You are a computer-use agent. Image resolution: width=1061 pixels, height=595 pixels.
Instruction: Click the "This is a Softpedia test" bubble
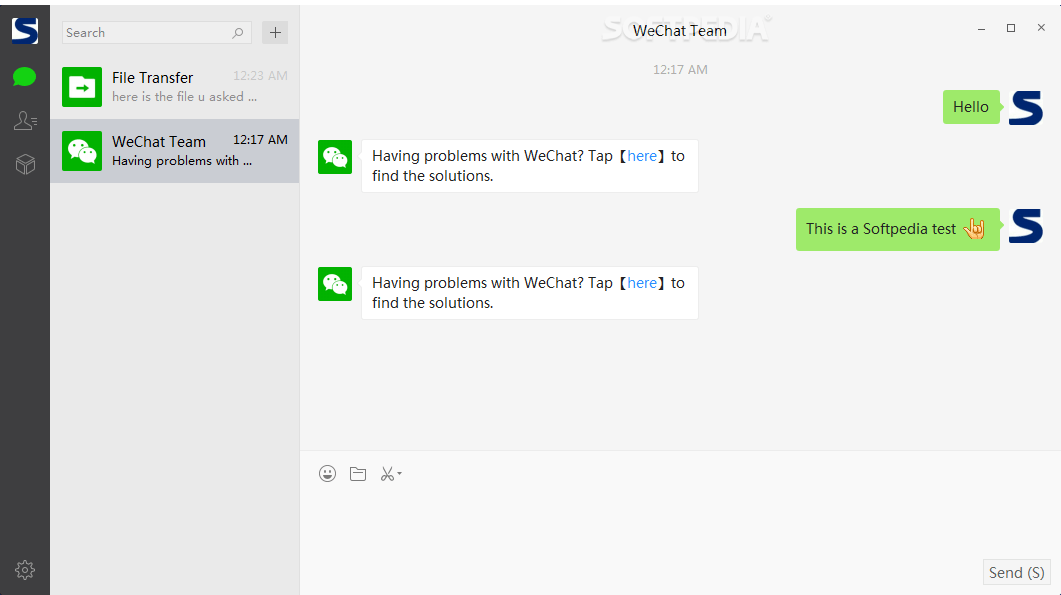897,229
